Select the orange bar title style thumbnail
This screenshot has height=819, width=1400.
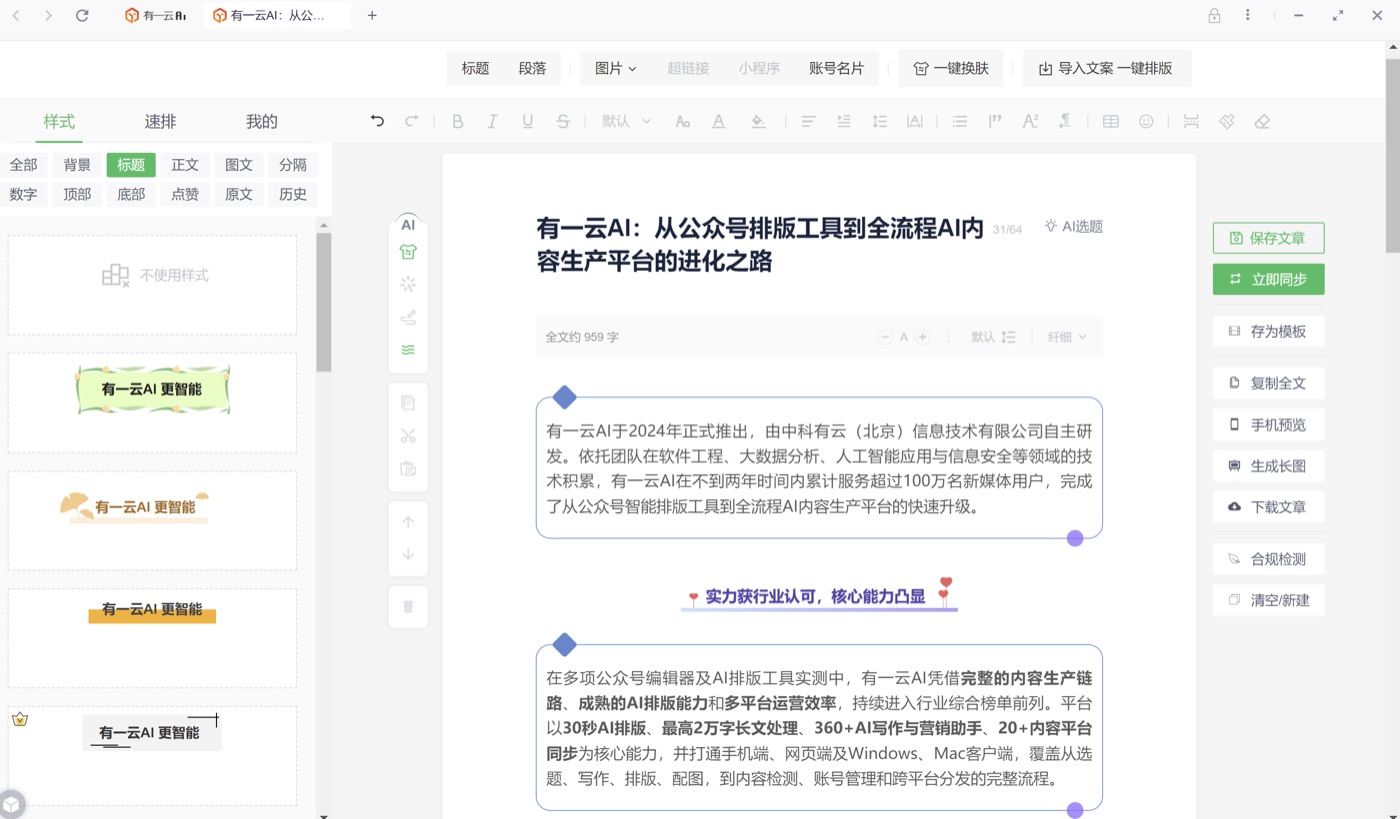pyautogui.click(x=152, y=638)
